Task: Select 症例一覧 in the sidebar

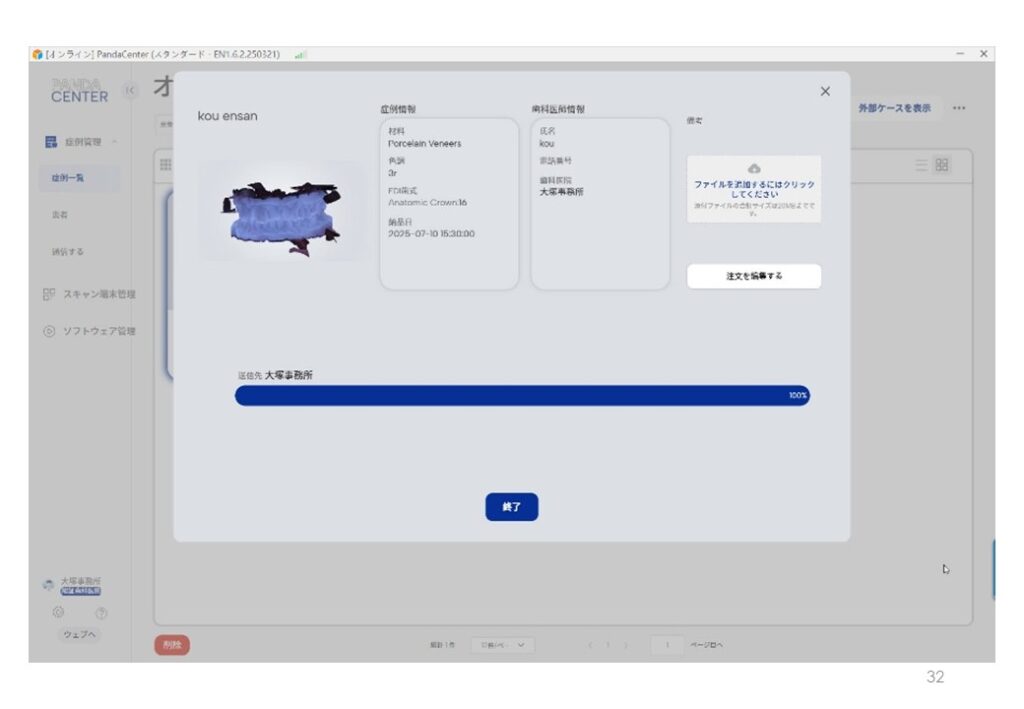Action: (x=68, y=178)
